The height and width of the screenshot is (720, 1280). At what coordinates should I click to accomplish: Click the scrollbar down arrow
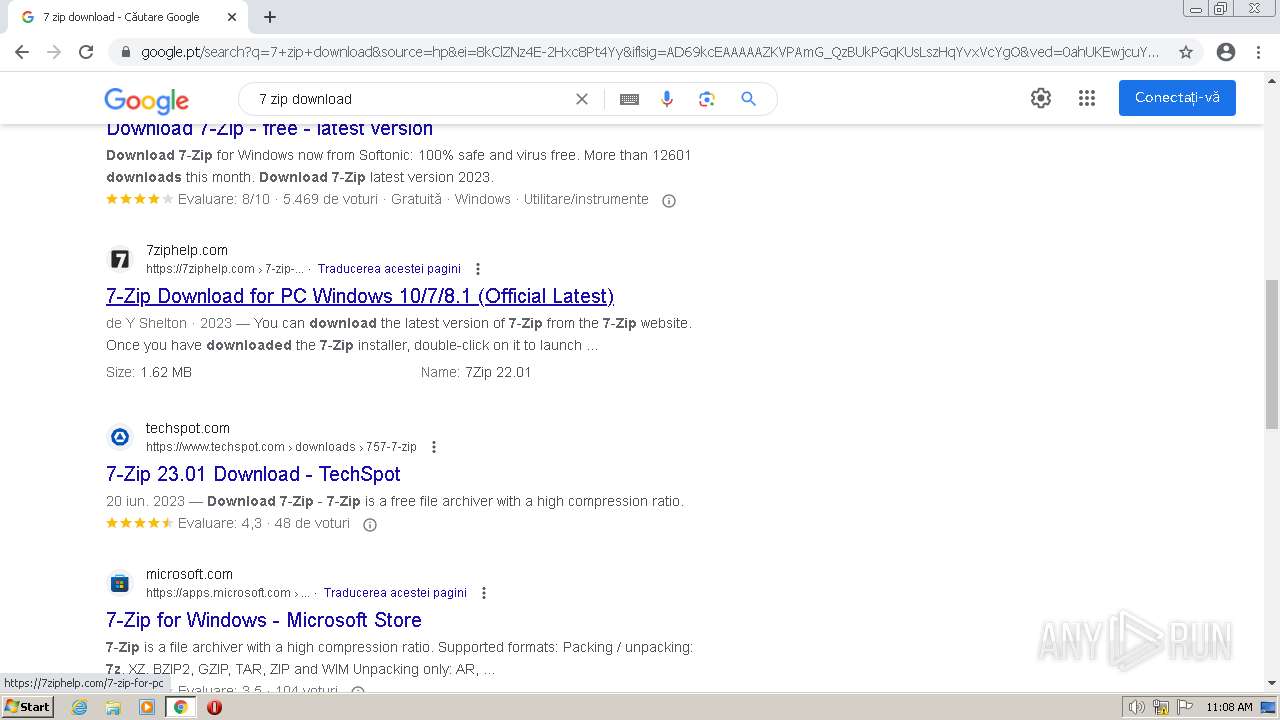point(1271,683)
